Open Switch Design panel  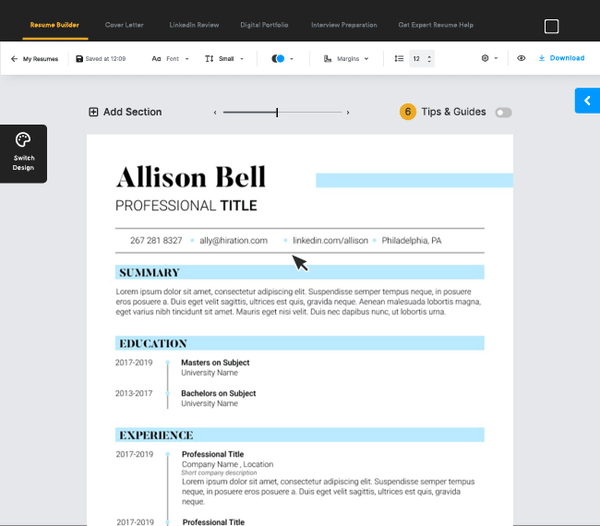click(23, 153)
